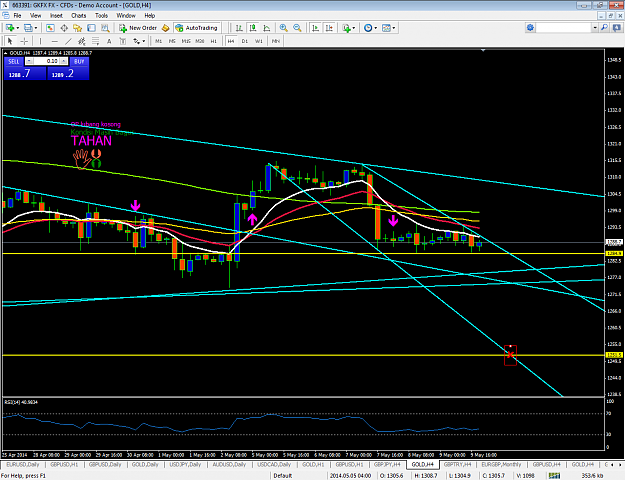The image size is (625, 480).
Task: Click the search magnifier icon
Action: click(x=604, y=28)
